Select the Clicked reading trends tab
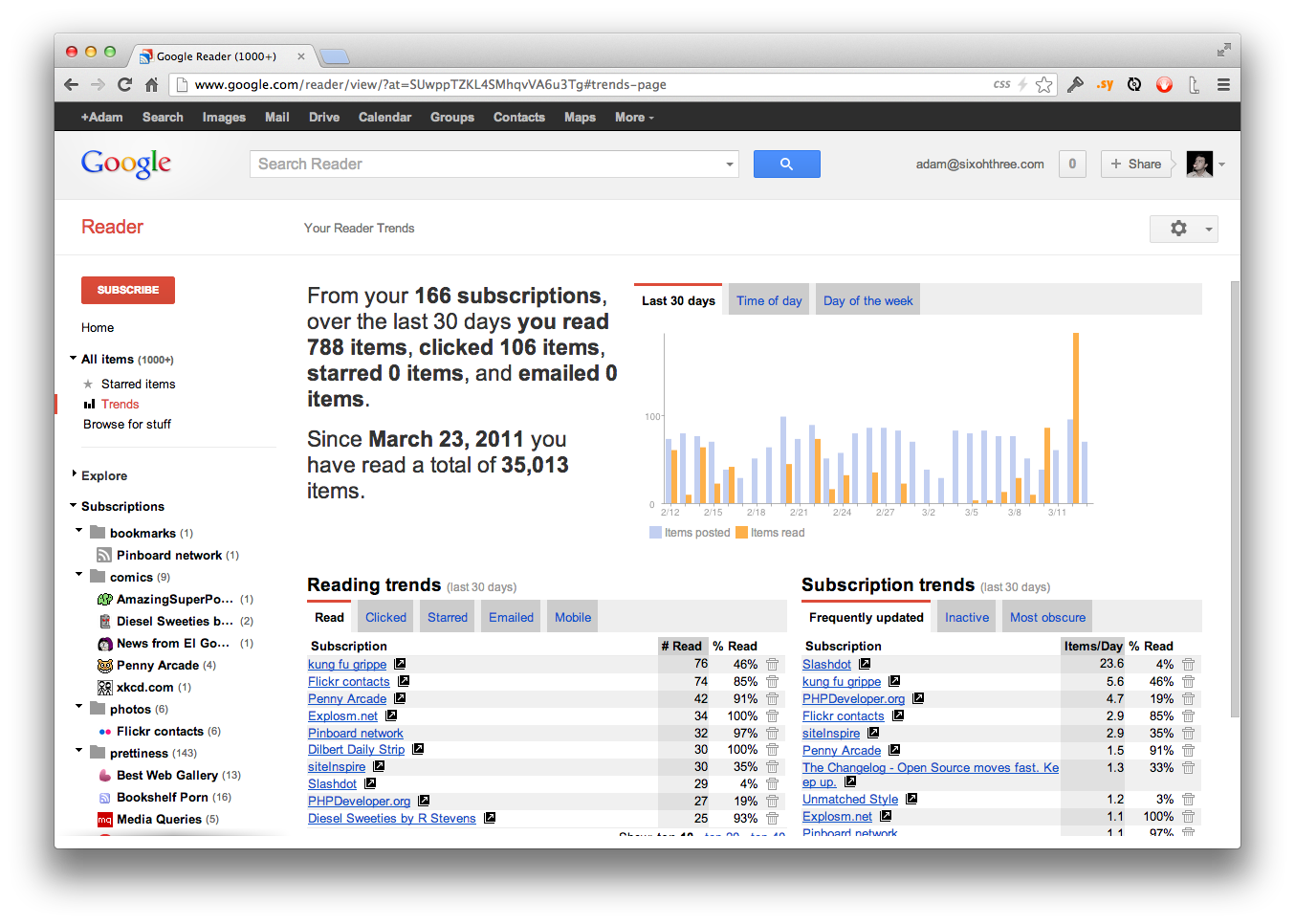Viewport: 1295px width, 924px height. click(385, 617)
